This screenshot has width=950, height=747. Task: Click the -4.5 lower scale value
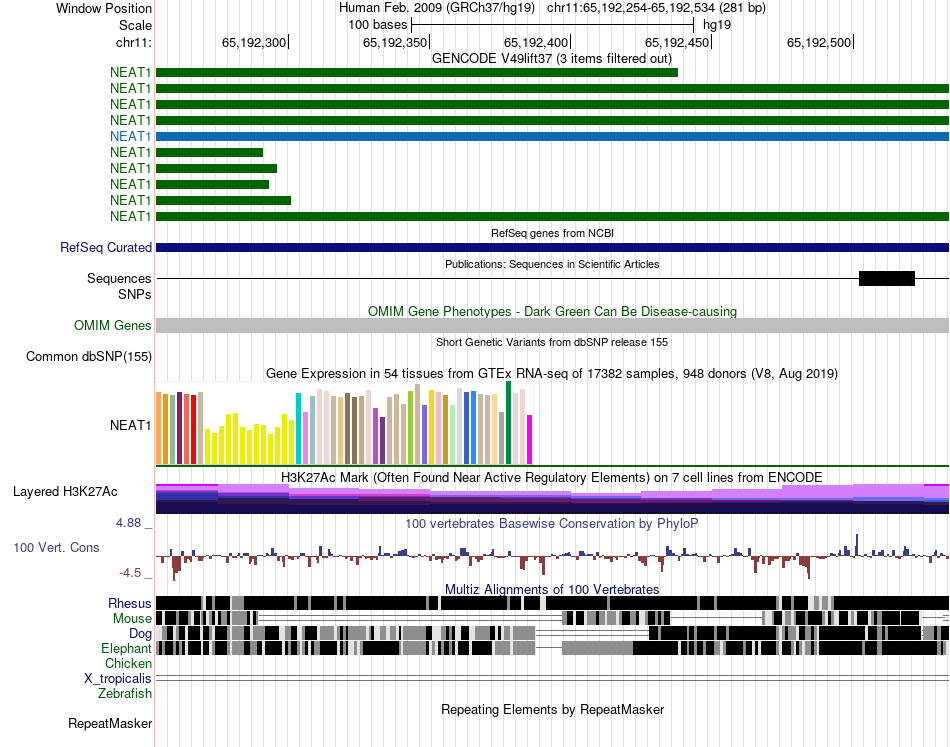pos(130,573)
